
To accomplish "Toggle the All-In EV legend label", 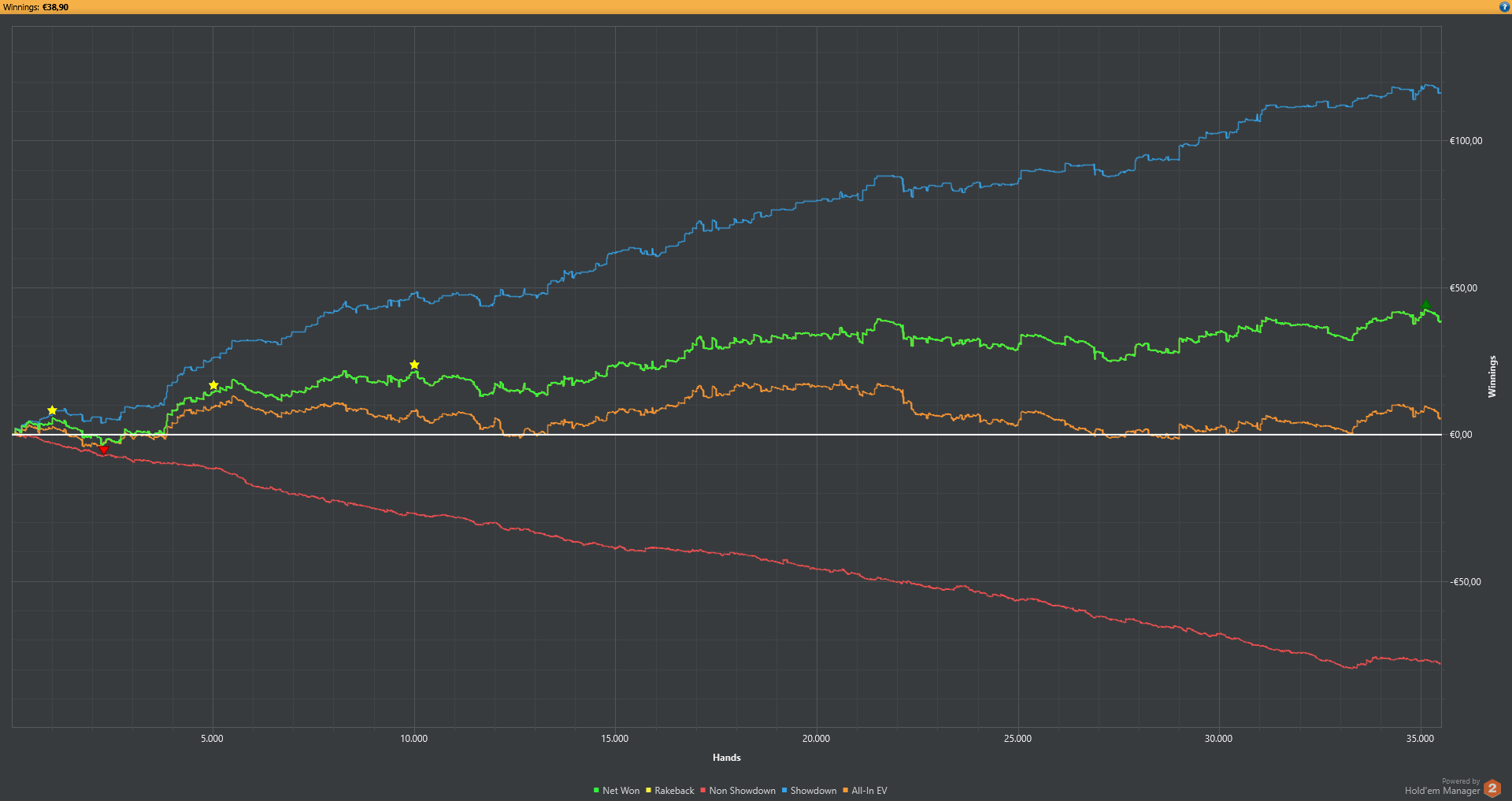I will point(869,791).
